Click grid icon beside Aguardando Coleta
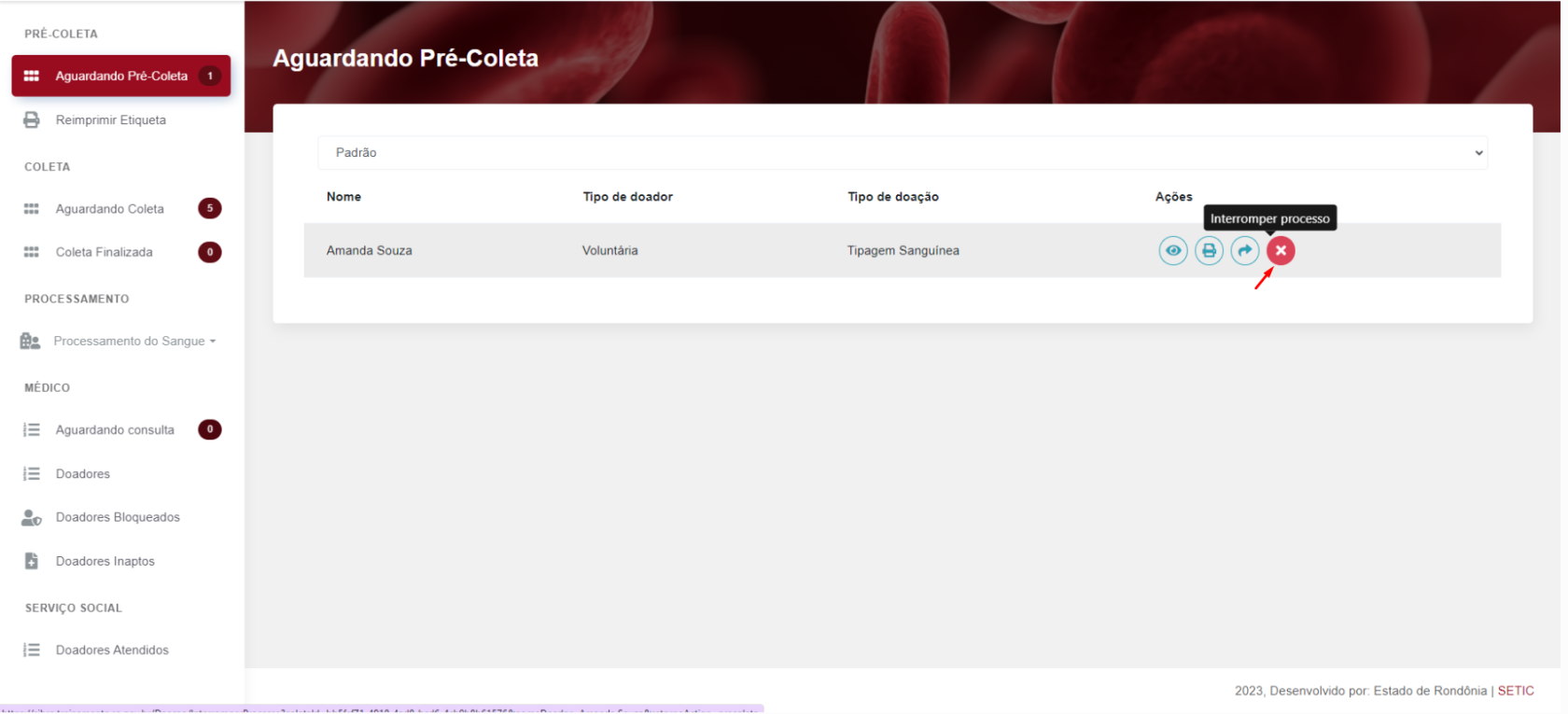This screenshot has height=714, width=1568. (31, 208)
